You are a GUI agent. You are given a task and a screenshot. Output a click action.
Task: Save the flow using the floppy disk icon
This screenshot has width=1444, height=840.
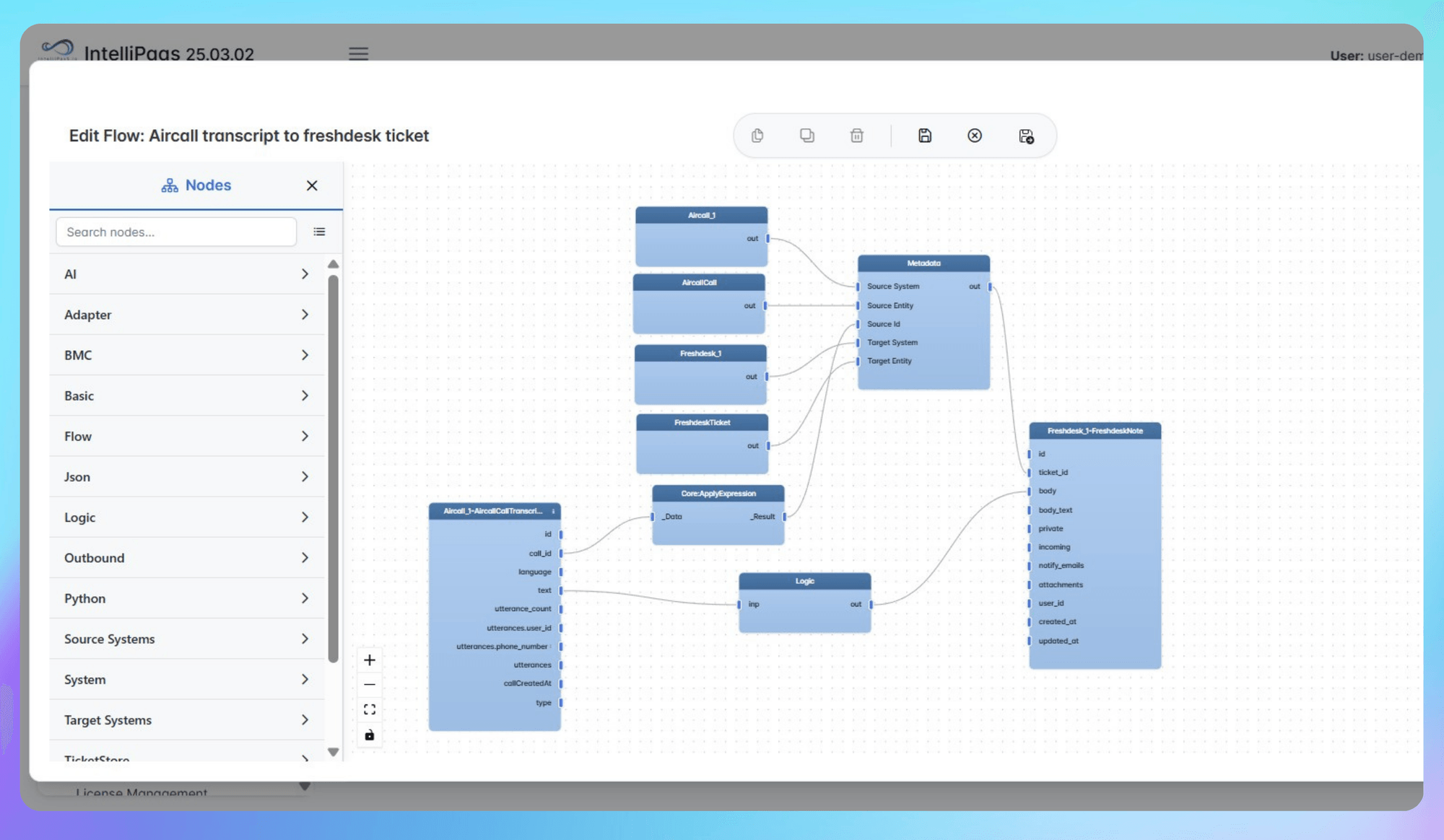click(925, 135)
